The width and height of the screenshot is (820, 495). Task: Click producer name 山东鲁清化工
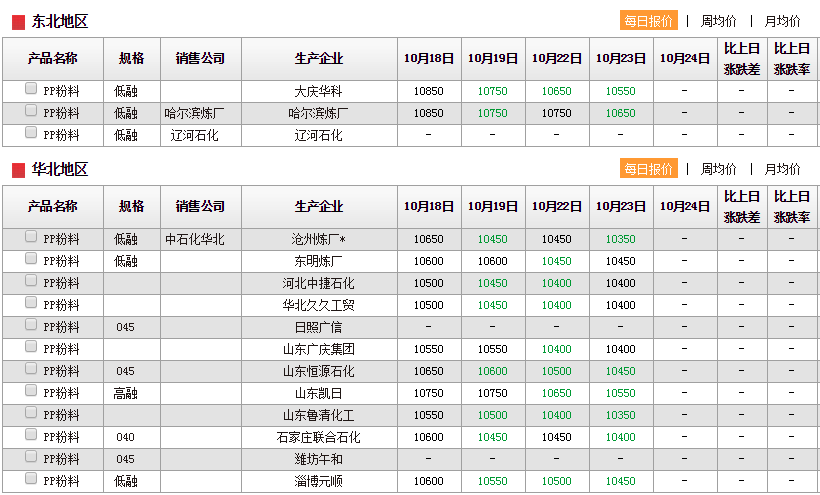(318, 415)
